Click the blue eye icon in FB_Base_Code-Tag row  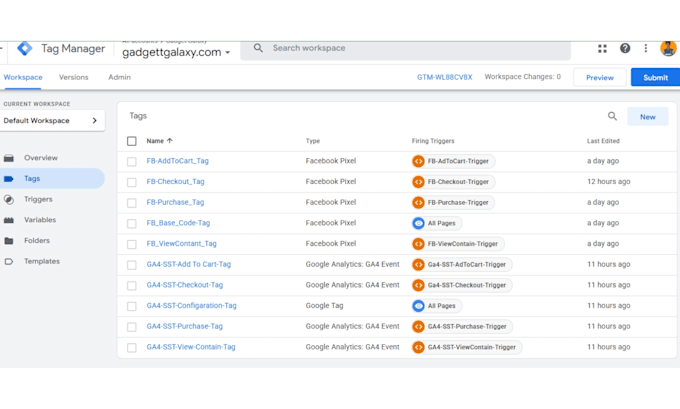[x=418, y=223]
